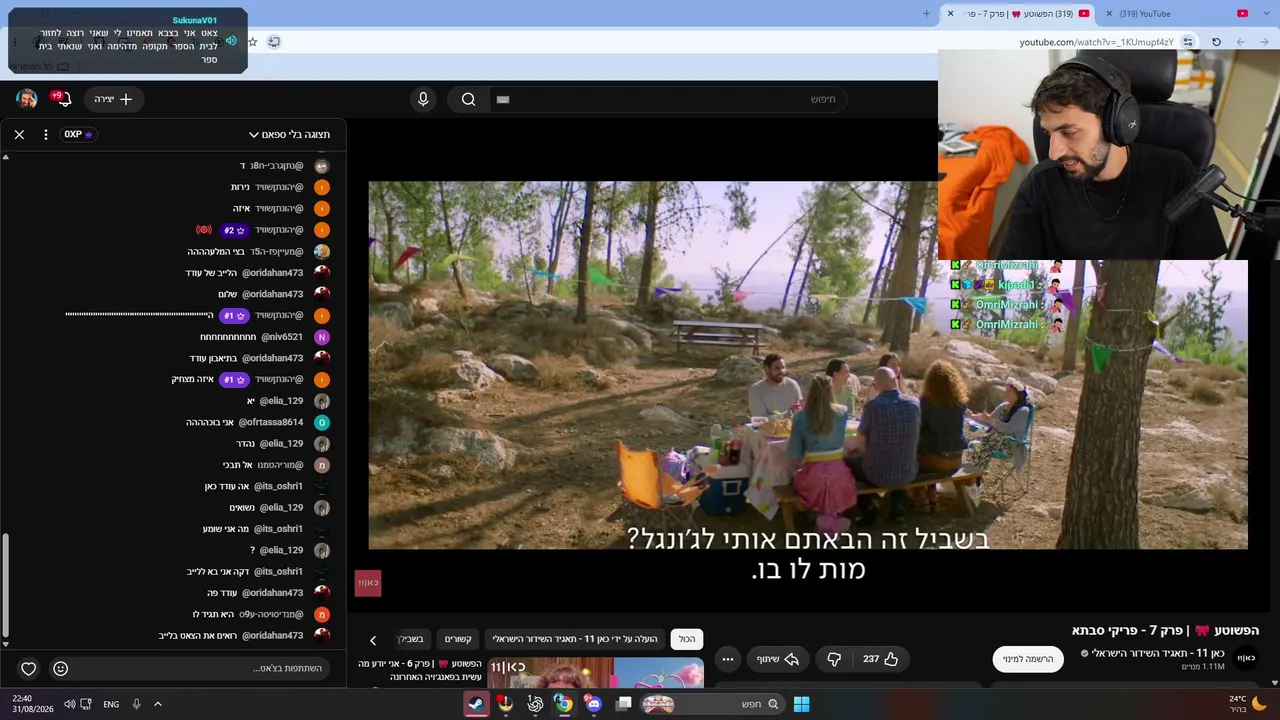Click the site settings icon in address bar
This screenshot has height=720, width=1280.
[x=1188, y=42]
